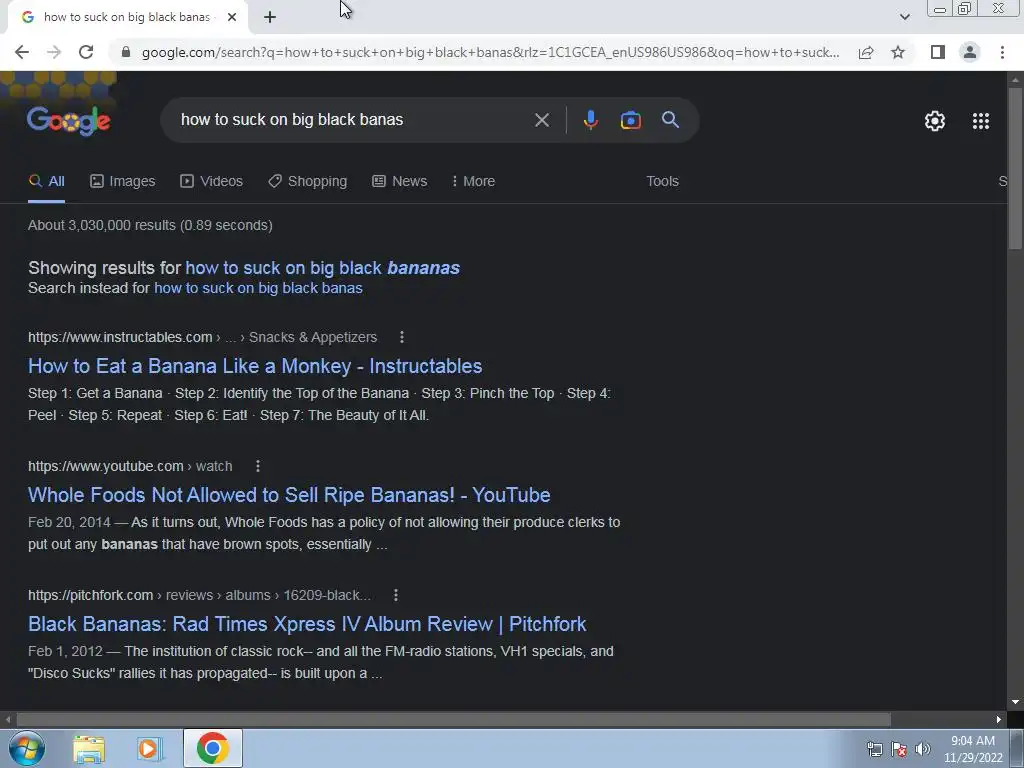Click the vertical scrollbar thumb
This screenshot has height=768, width=1024.
(1015, 167)
